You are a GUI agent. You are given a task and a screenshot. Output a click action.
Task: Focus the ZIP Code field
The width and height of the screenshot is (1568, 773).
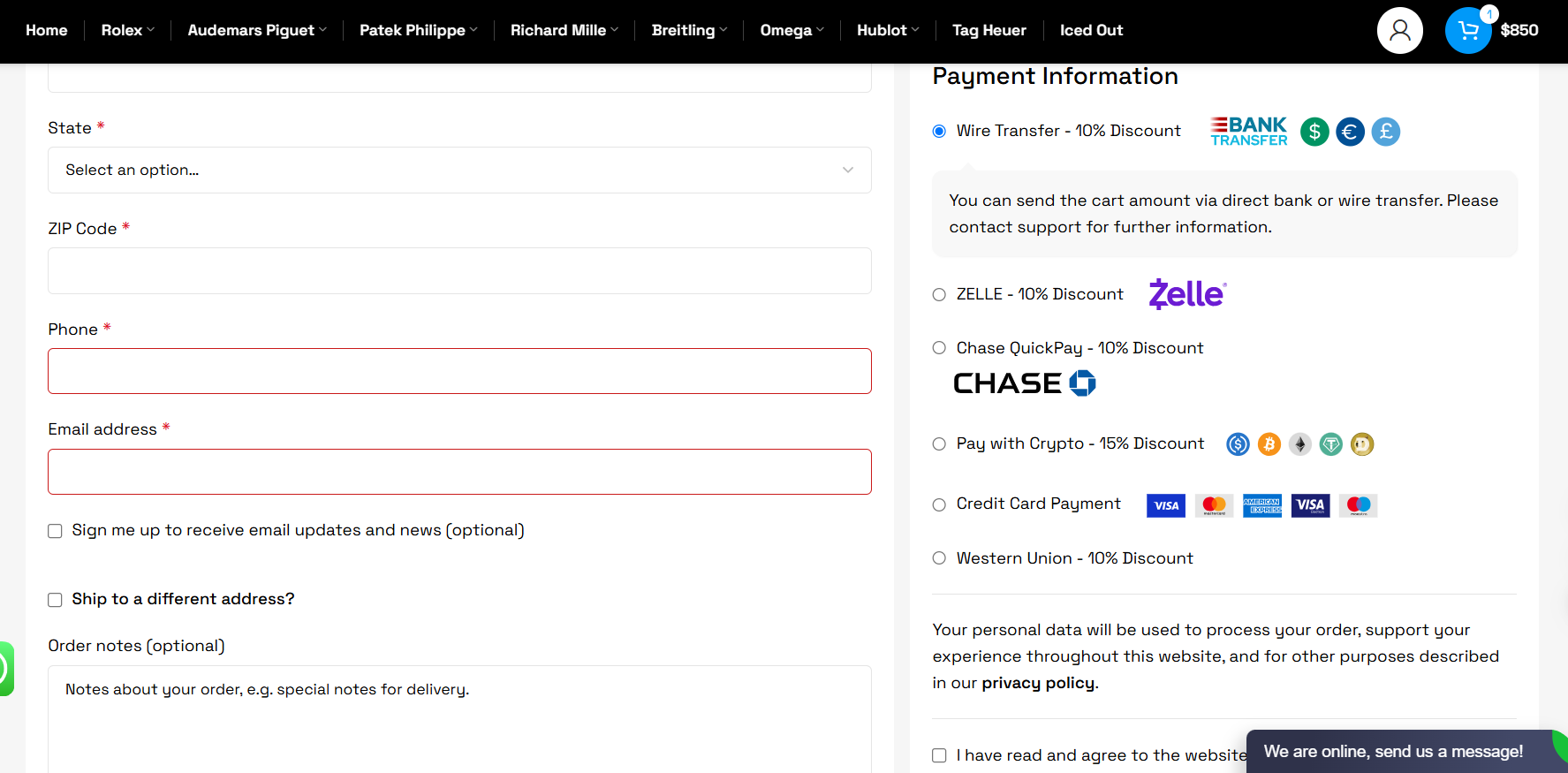[459, 270]
